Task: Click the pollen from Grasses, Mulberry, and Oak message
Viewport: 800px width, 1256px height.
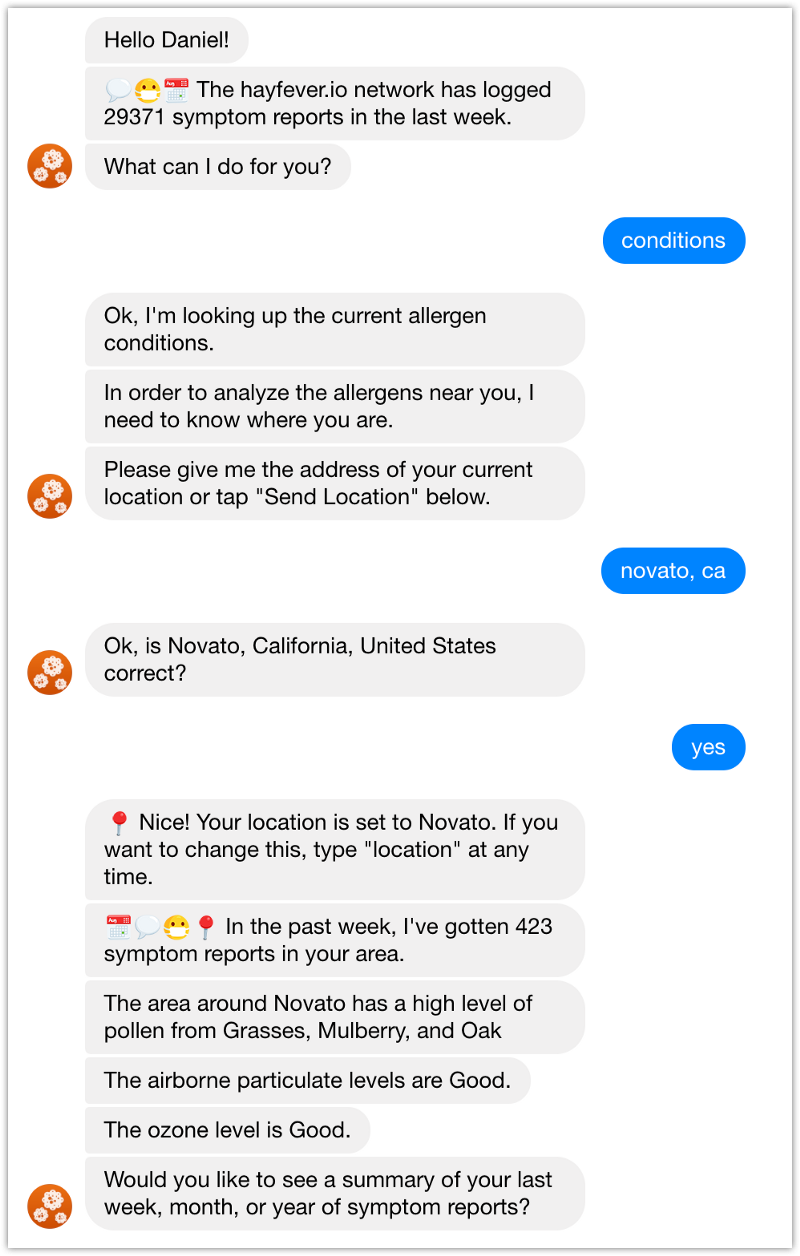Action: click(x=334, y=1016)
